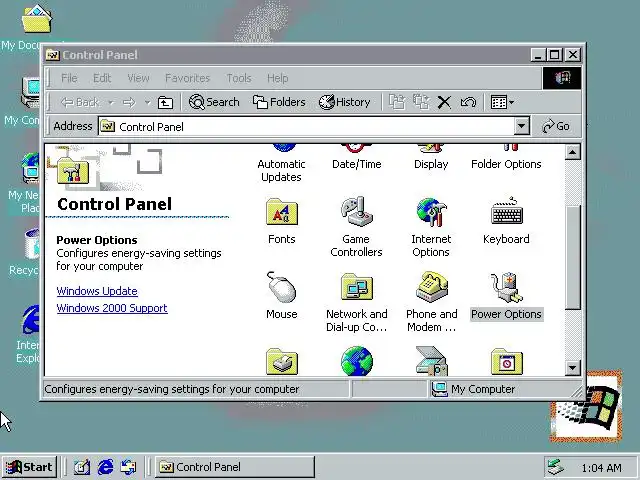Select the Date/Time label
The height and width of the screenshot is (480, 640).
pos(356,164)
